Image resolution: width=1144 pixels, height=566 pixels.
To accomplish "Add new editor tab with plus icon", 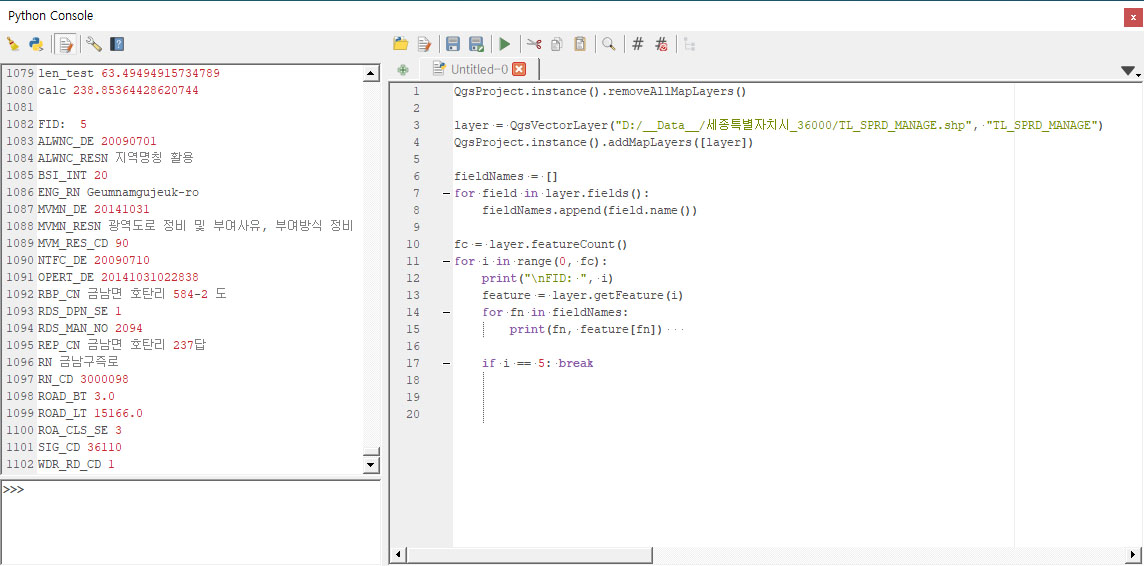I will point(403,69).
